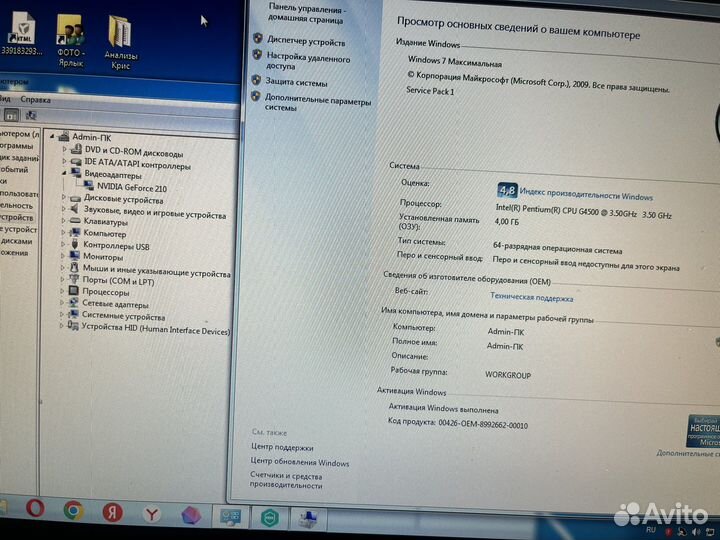This screenshot has width=720, height=540.
Task: Collapse the Видеоадаптеры tree node
Action: click(x=65, y=175)
